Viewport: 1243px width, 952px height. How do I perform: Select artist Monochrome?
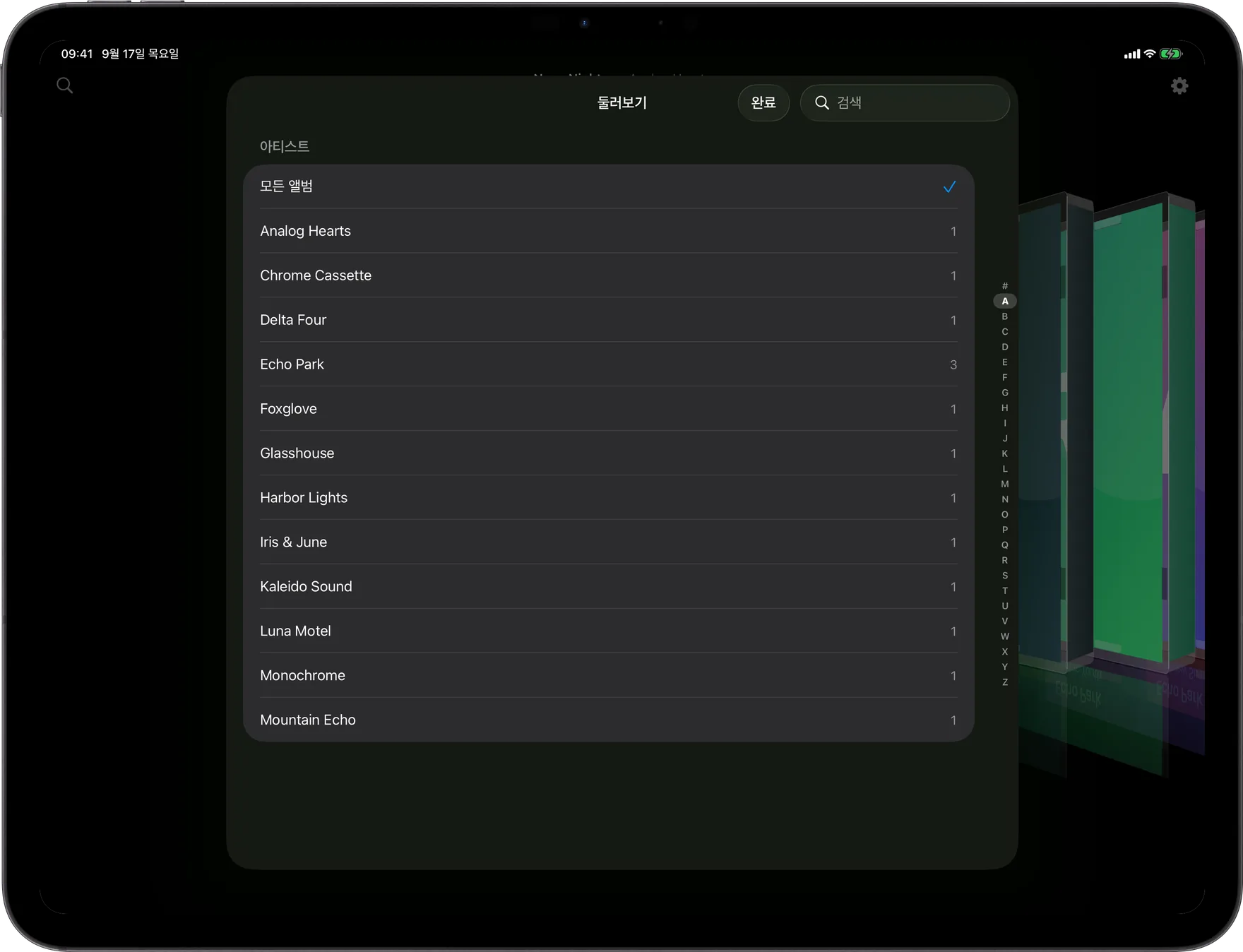coord(609,676)
